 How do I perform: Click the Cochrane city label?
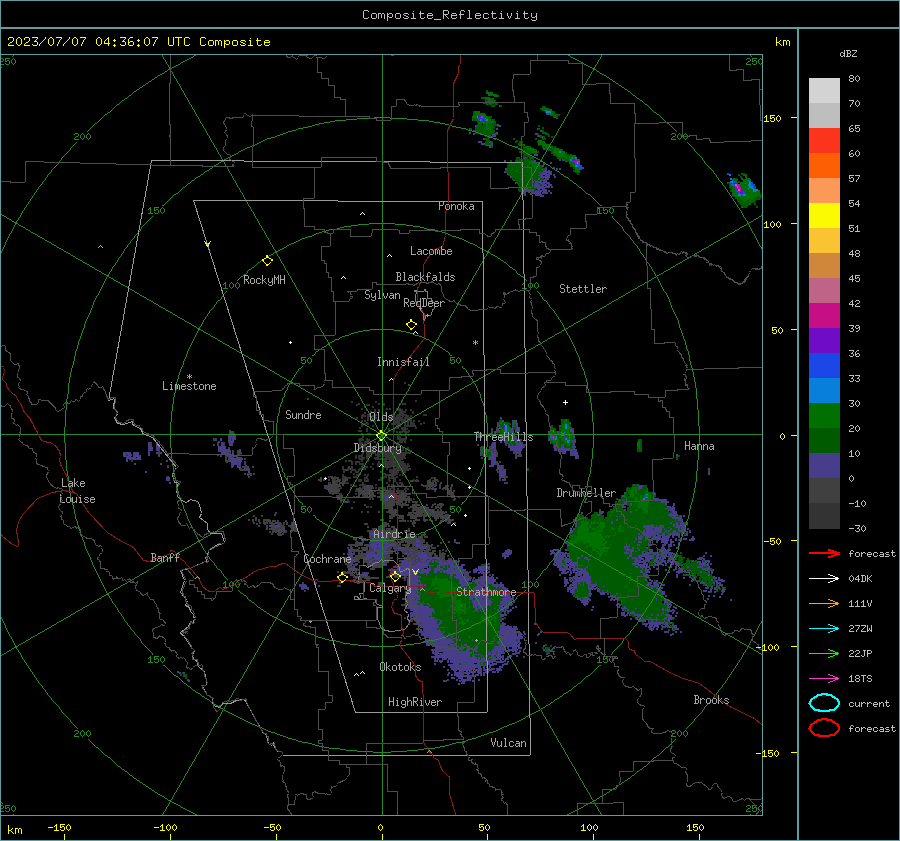pos(327,559)
